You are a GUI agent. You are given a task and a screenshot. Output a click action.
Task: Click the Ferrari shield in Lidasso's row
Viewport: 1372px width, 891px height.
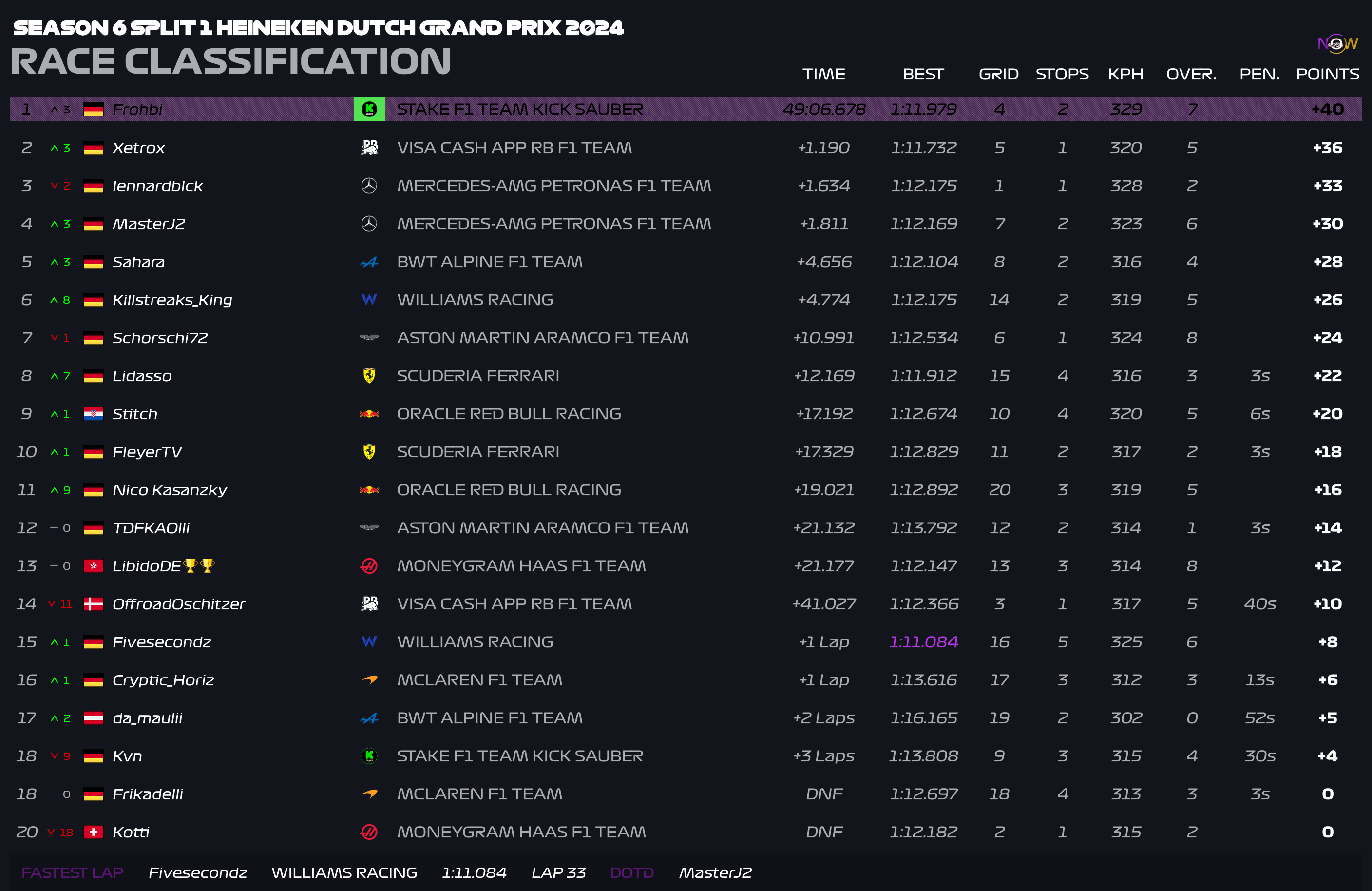point(369,376)
